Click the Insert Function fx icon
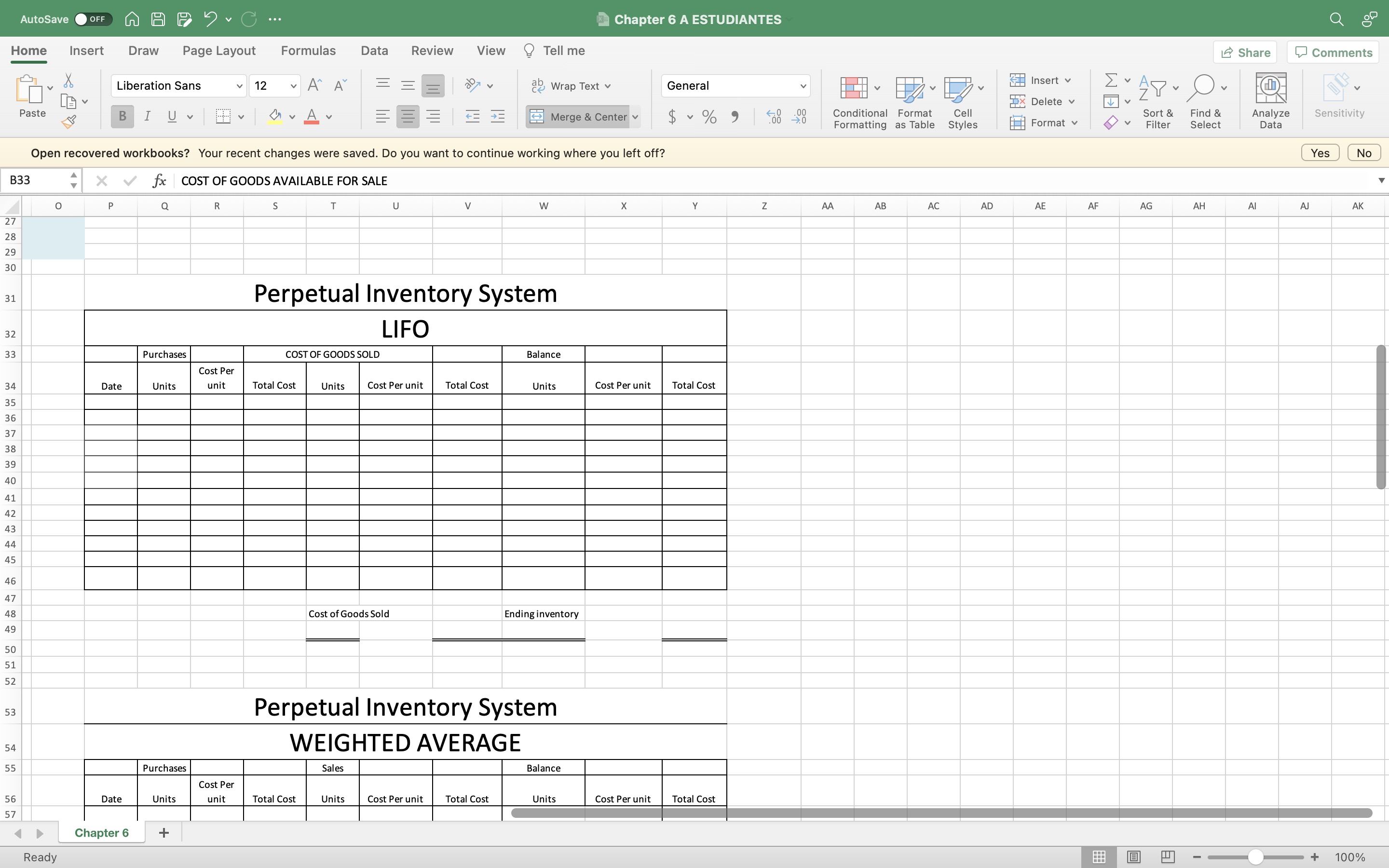 (x=159, y=181)
